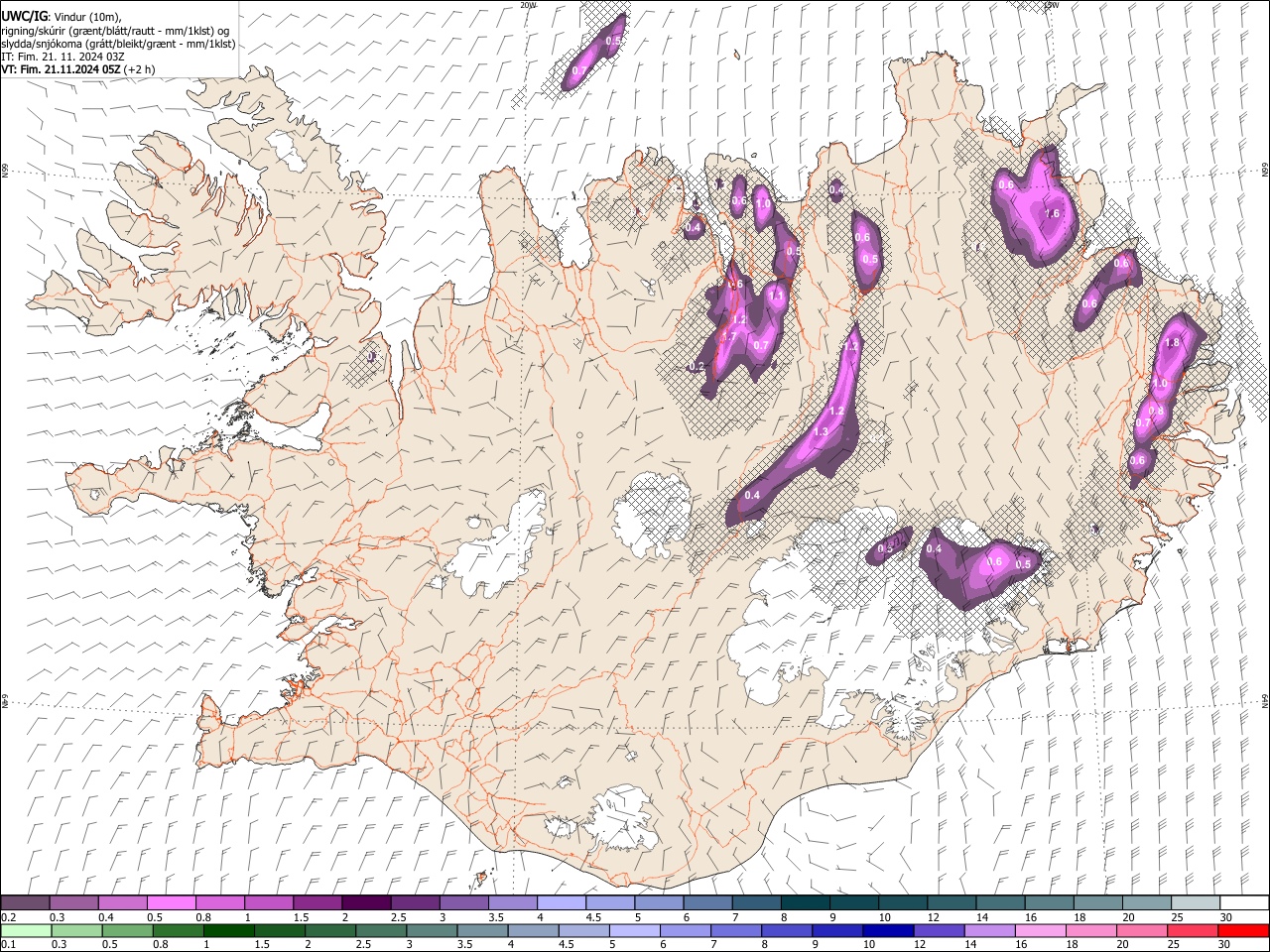Click the '4.5' number under the upper legend row
Screen dimensions: 1270x952
(593, 917)
